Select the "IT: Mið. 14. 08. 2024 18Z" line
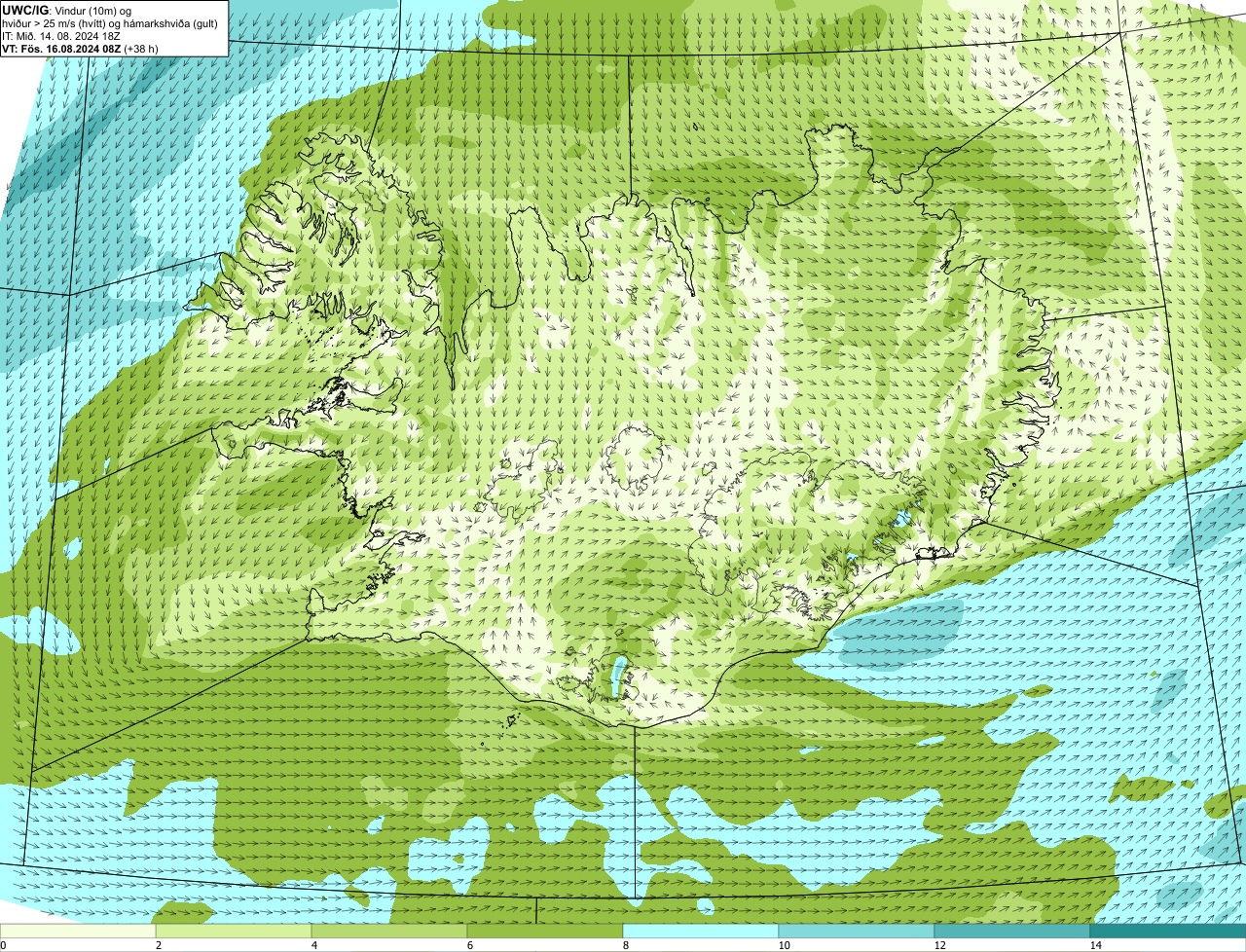 click(63, 35)
